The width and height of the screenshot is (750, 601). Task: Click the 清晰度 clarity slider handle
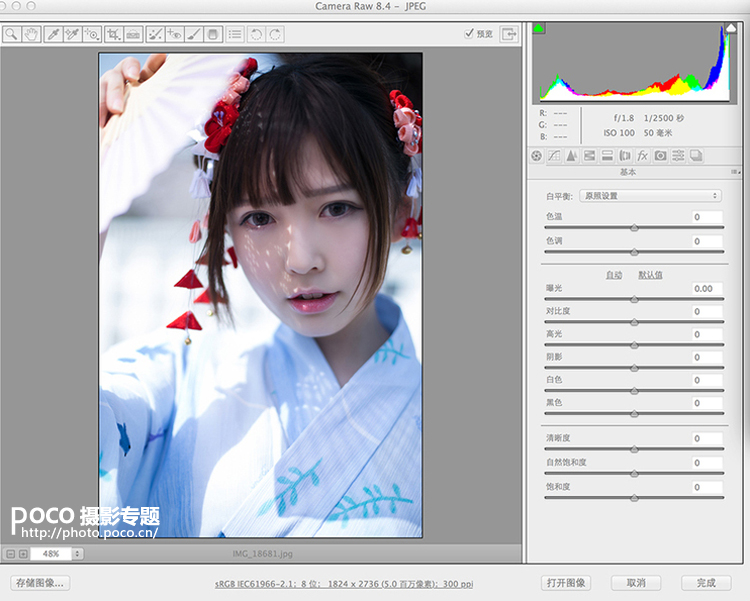point(634,449)
